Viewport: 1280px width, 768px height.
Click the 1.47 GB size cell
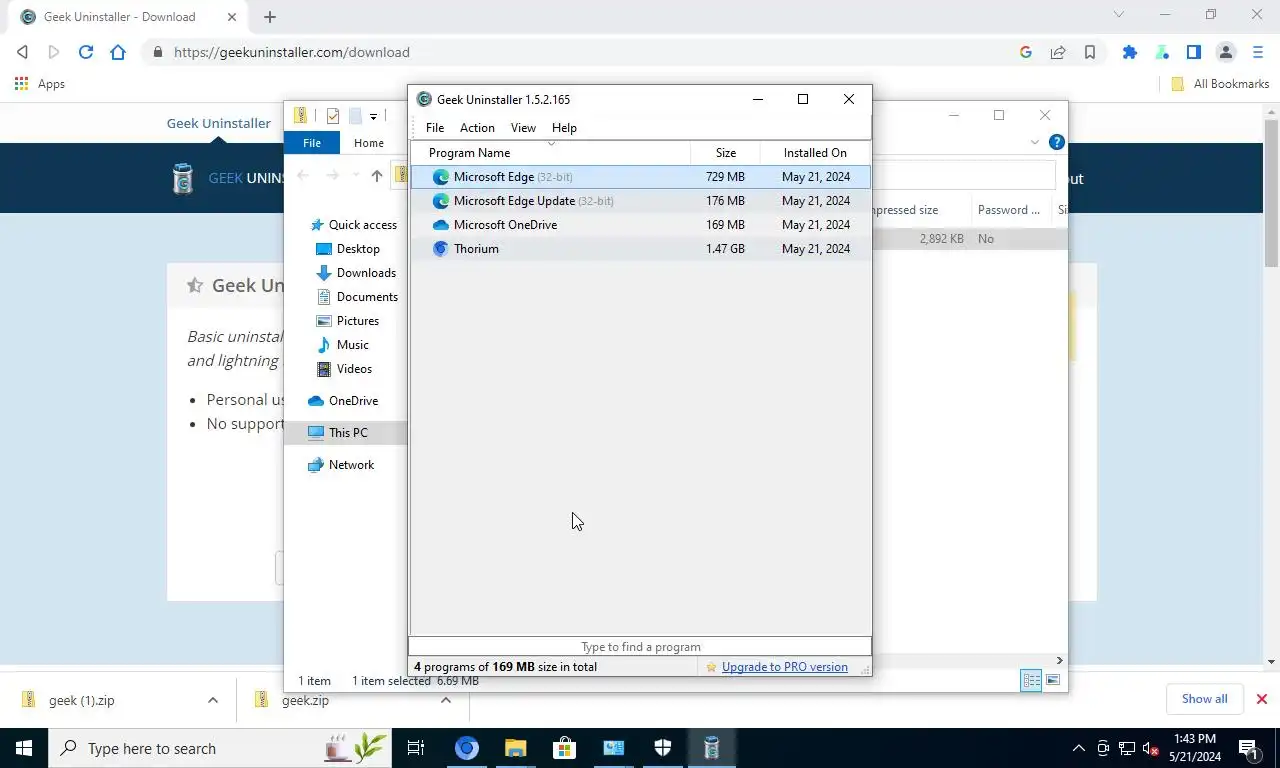[725, 249]
